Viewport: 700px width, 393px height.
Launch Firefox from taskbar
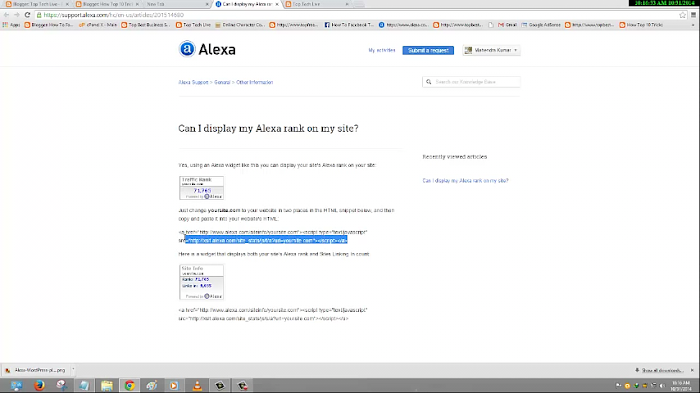coord(39,385)
